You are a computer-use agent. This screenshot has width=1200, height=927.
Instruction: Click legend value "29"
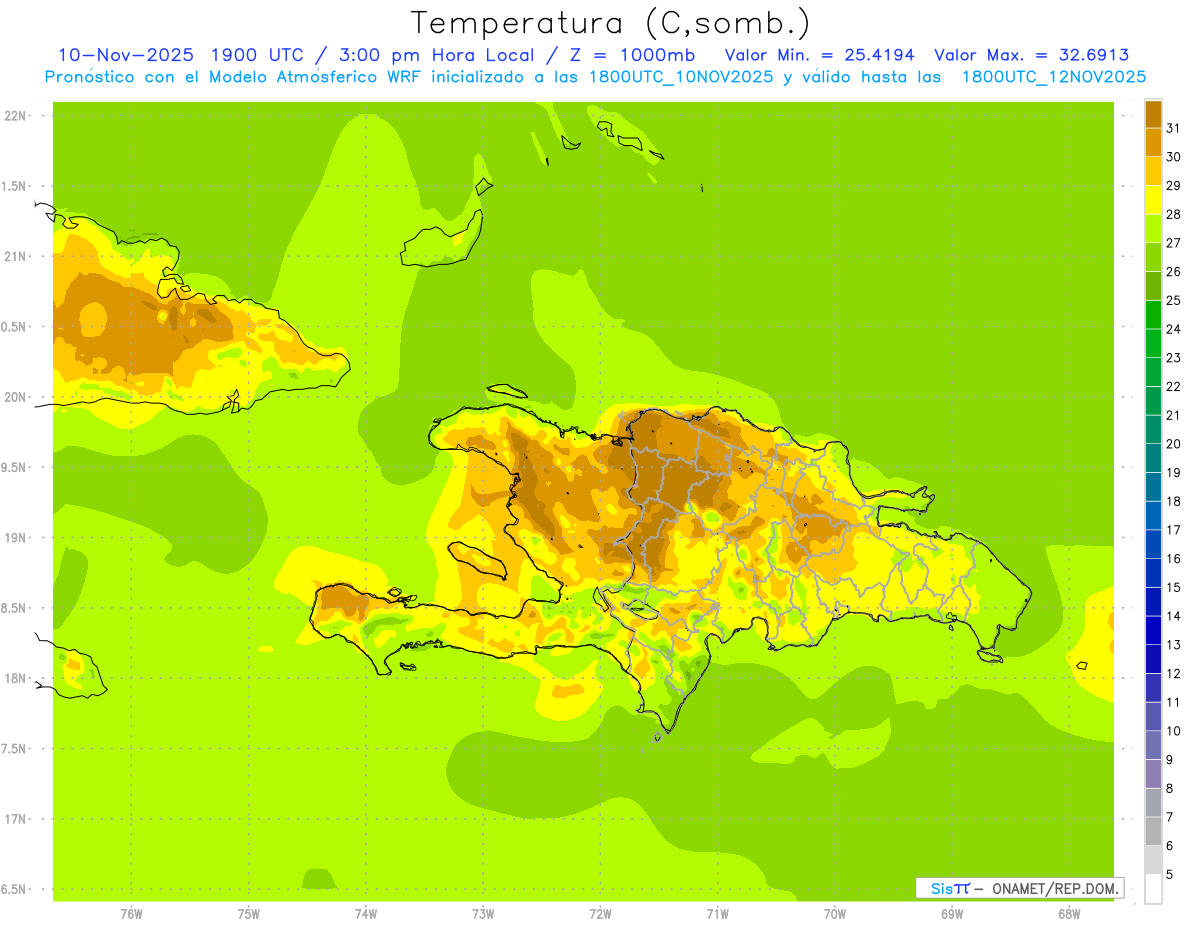click(x=1174, y=185)
